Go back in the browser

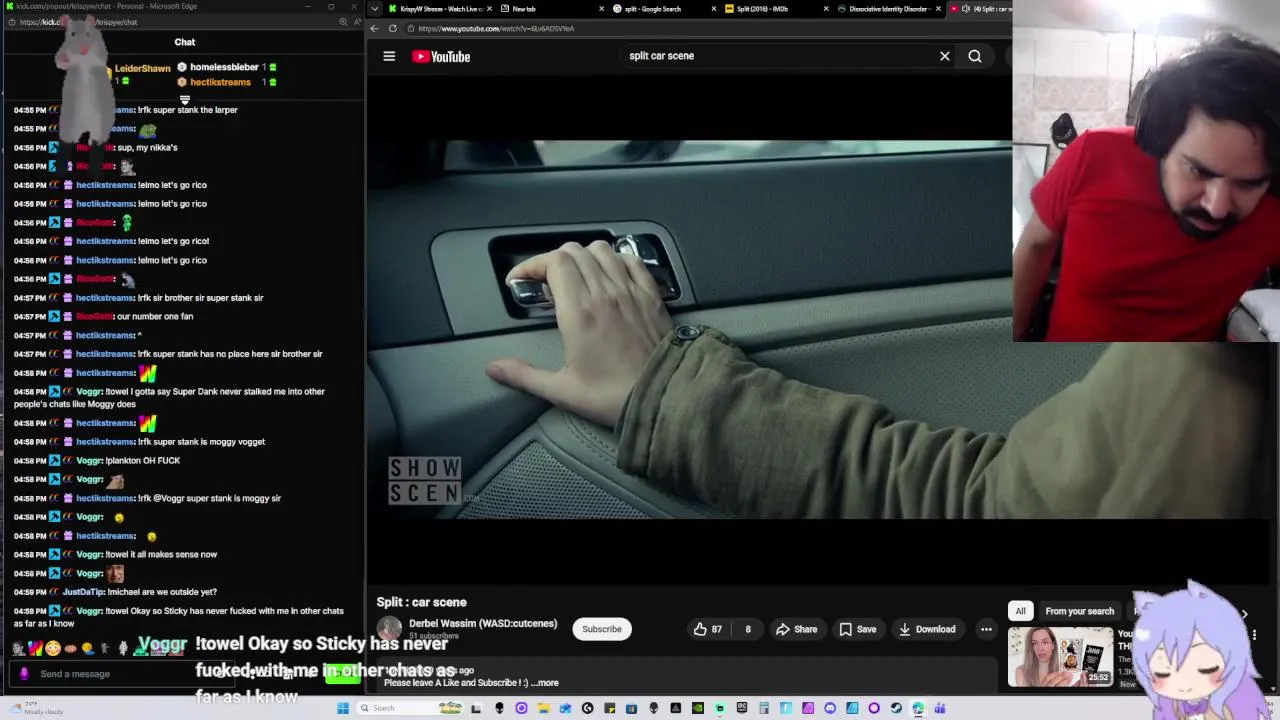(374, 28)
